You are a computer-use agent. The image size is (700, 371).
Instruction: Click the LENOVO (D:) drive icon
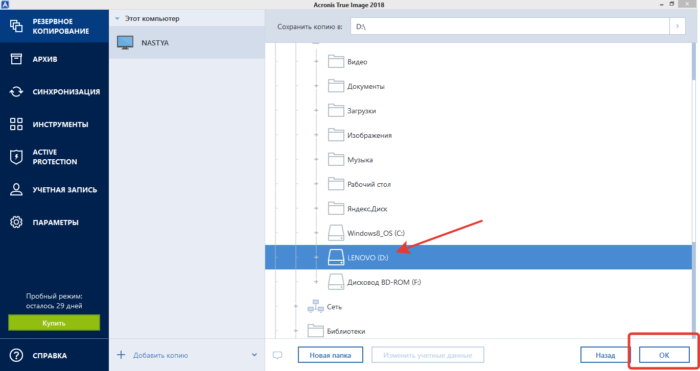click(x=336, y=257)
